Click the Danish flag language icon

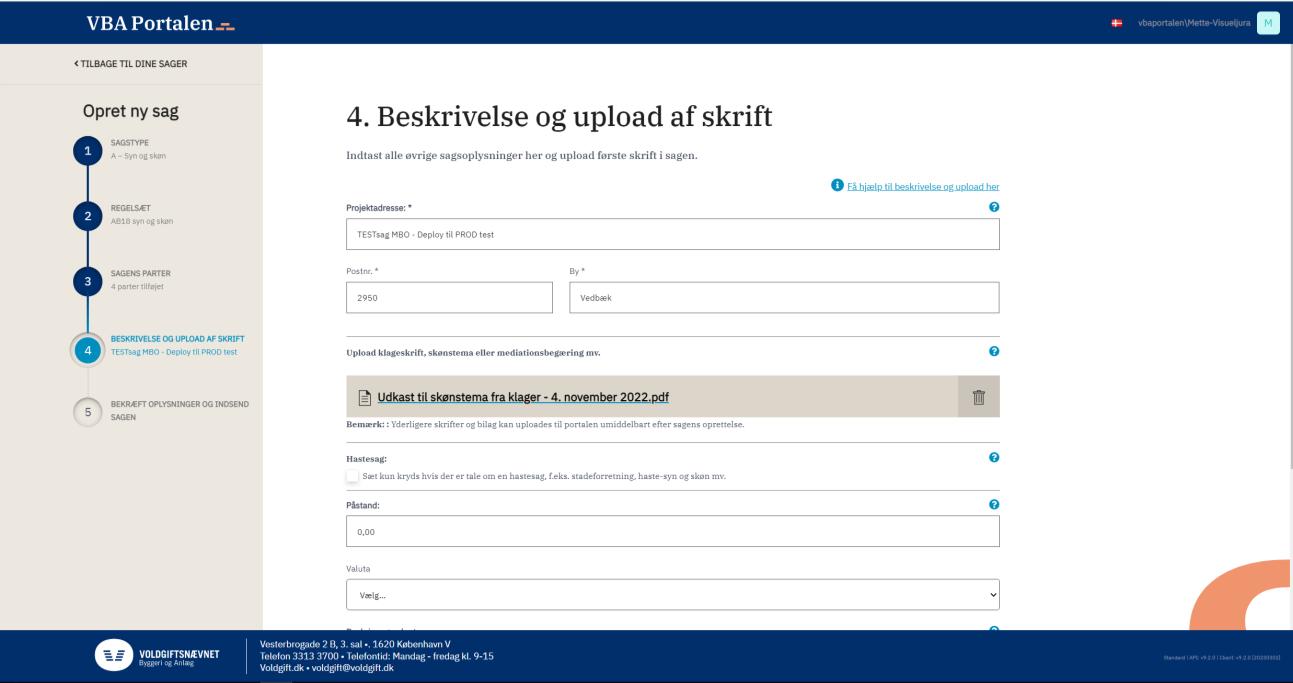click(x=1116, y=22)
